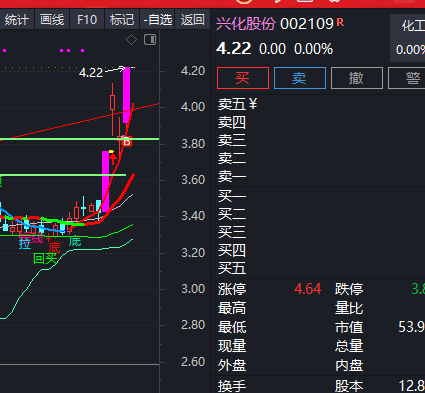Click the red R margin indicator

340,22
